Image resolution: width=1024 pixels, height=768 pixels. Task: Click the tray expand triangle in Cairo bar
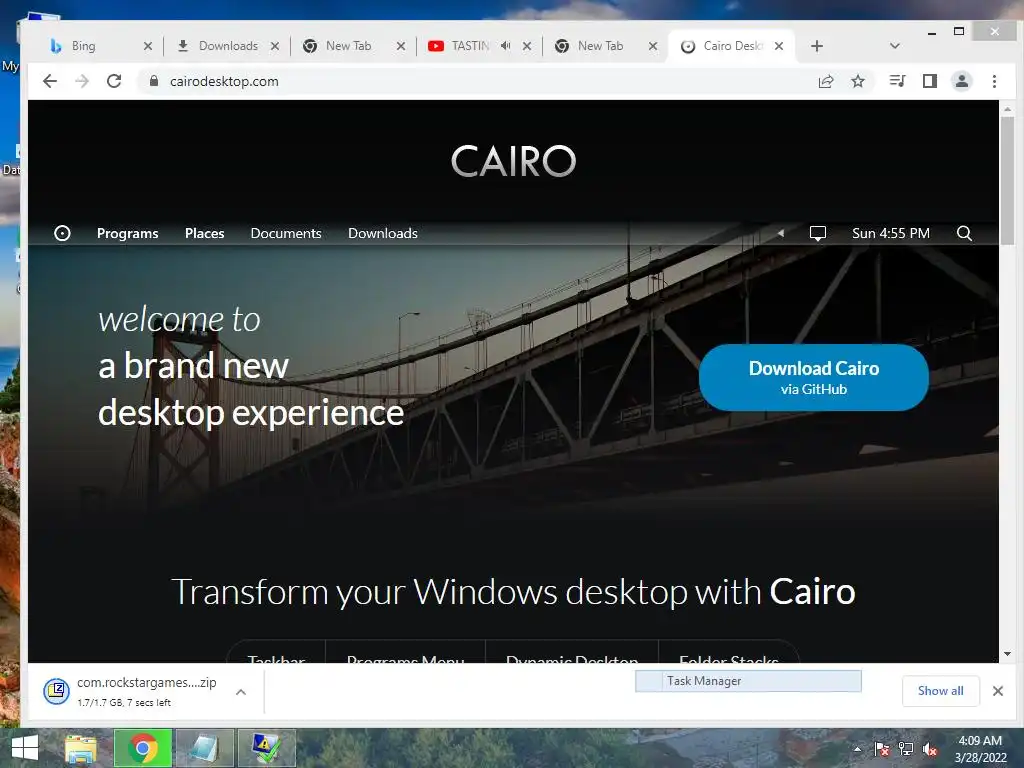pyautogui.click(x=780, y=233)
